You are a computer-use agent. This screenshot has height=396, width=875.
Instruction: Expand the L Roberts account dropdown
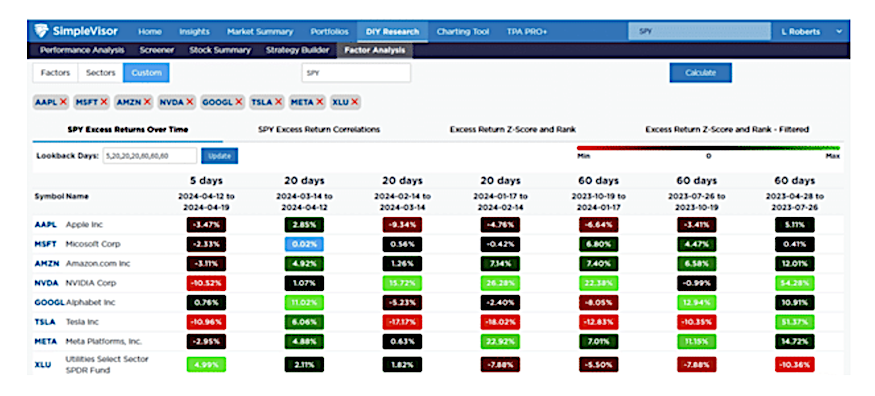839,32
